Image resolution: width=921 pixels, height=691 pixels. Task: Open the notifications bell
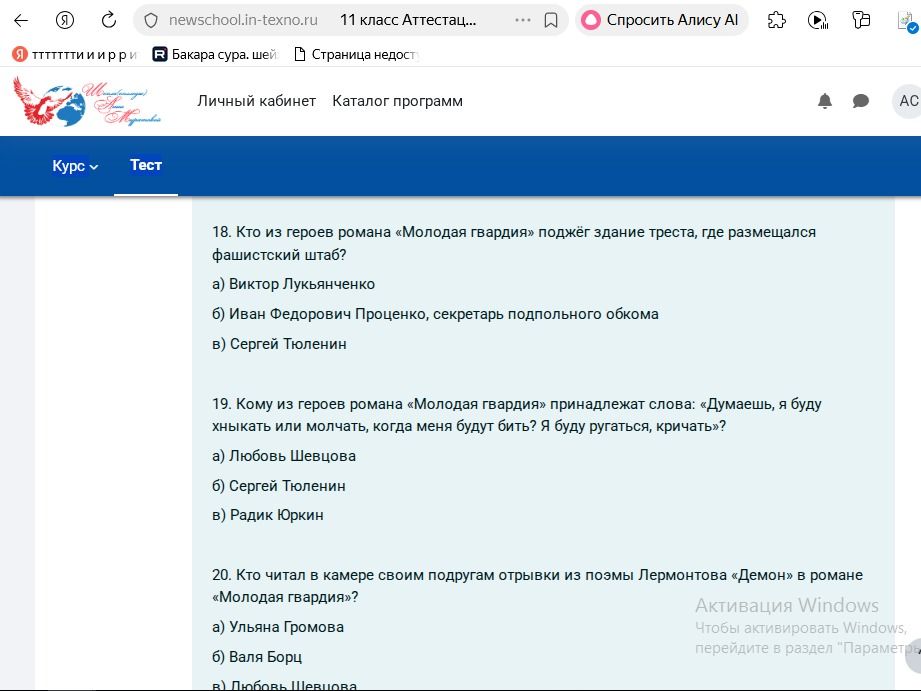click(825, 101)
